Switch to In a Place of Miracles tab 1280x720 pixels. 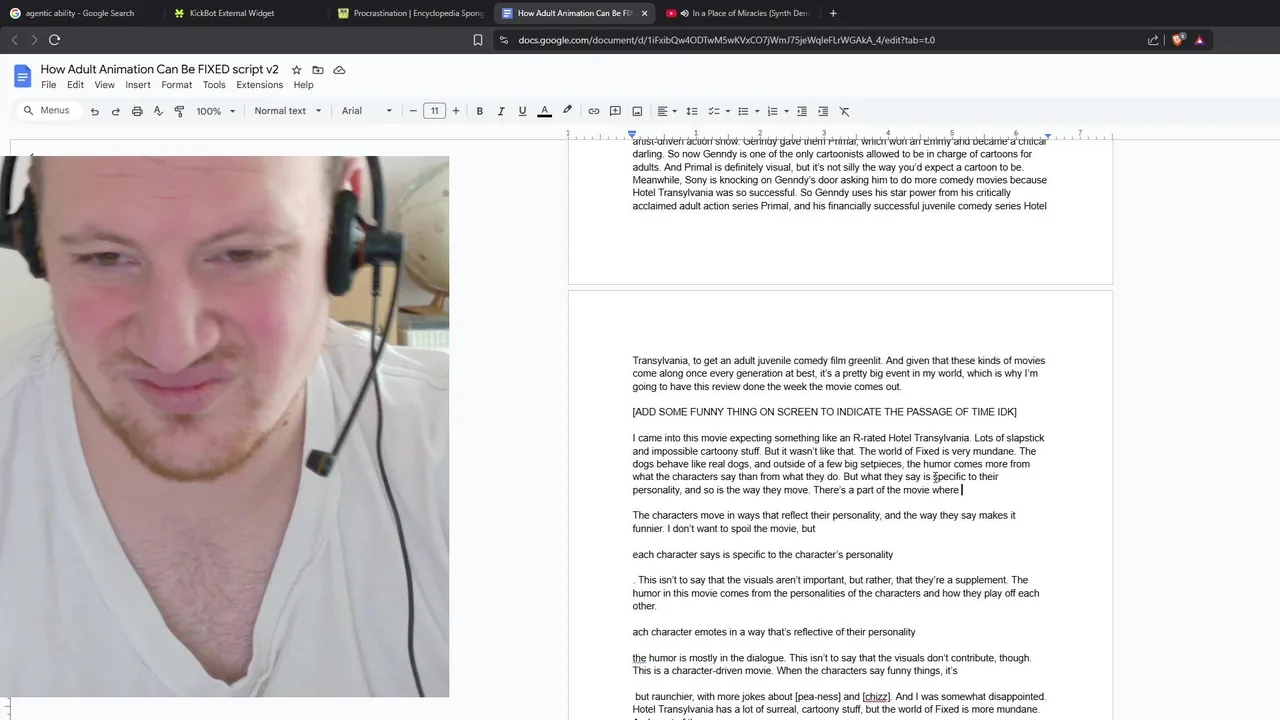(740, 13)
